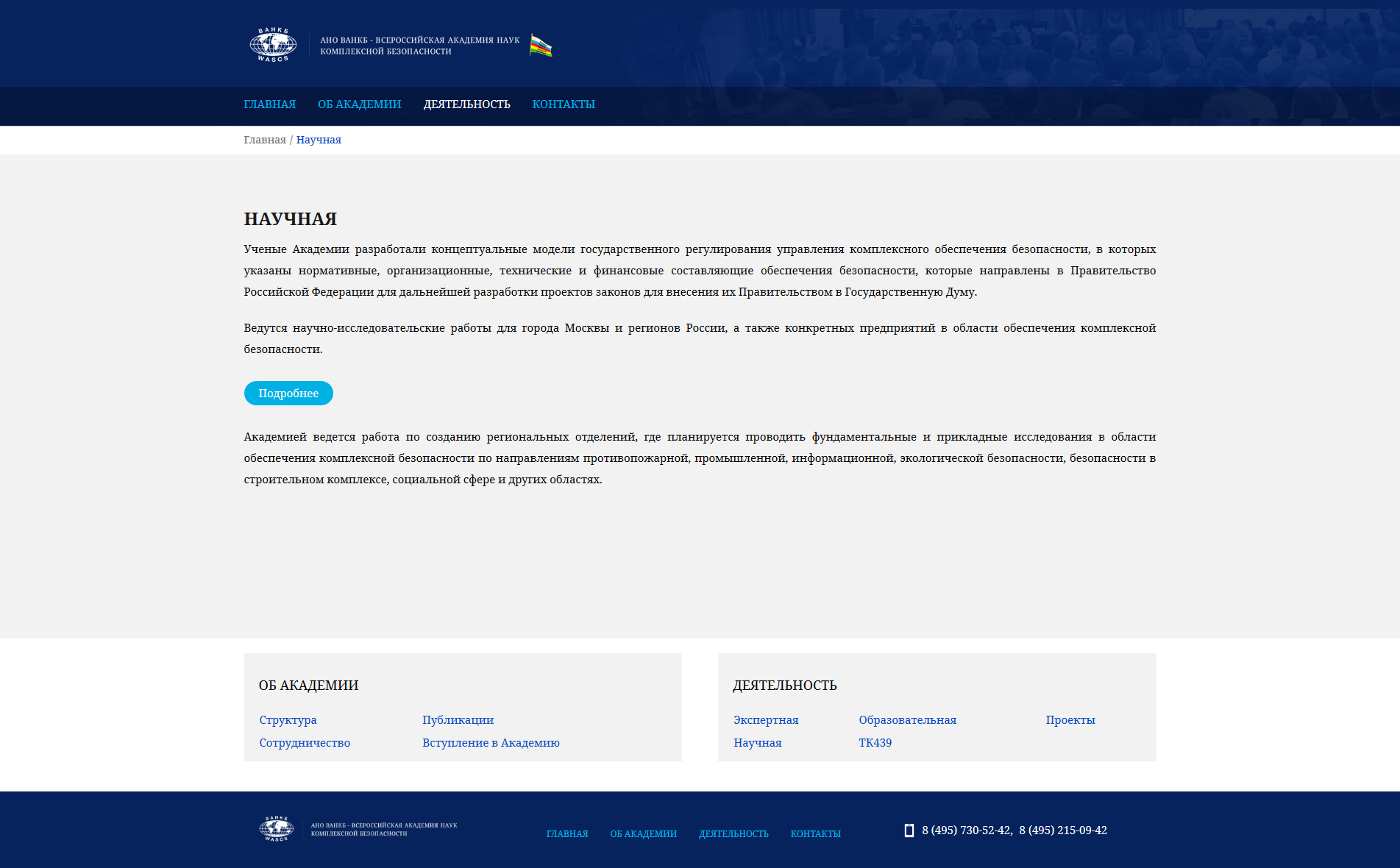Viewport: 1400px width, 868px height.
Task: Go to Публикации page link
Action: coord(458,720)
